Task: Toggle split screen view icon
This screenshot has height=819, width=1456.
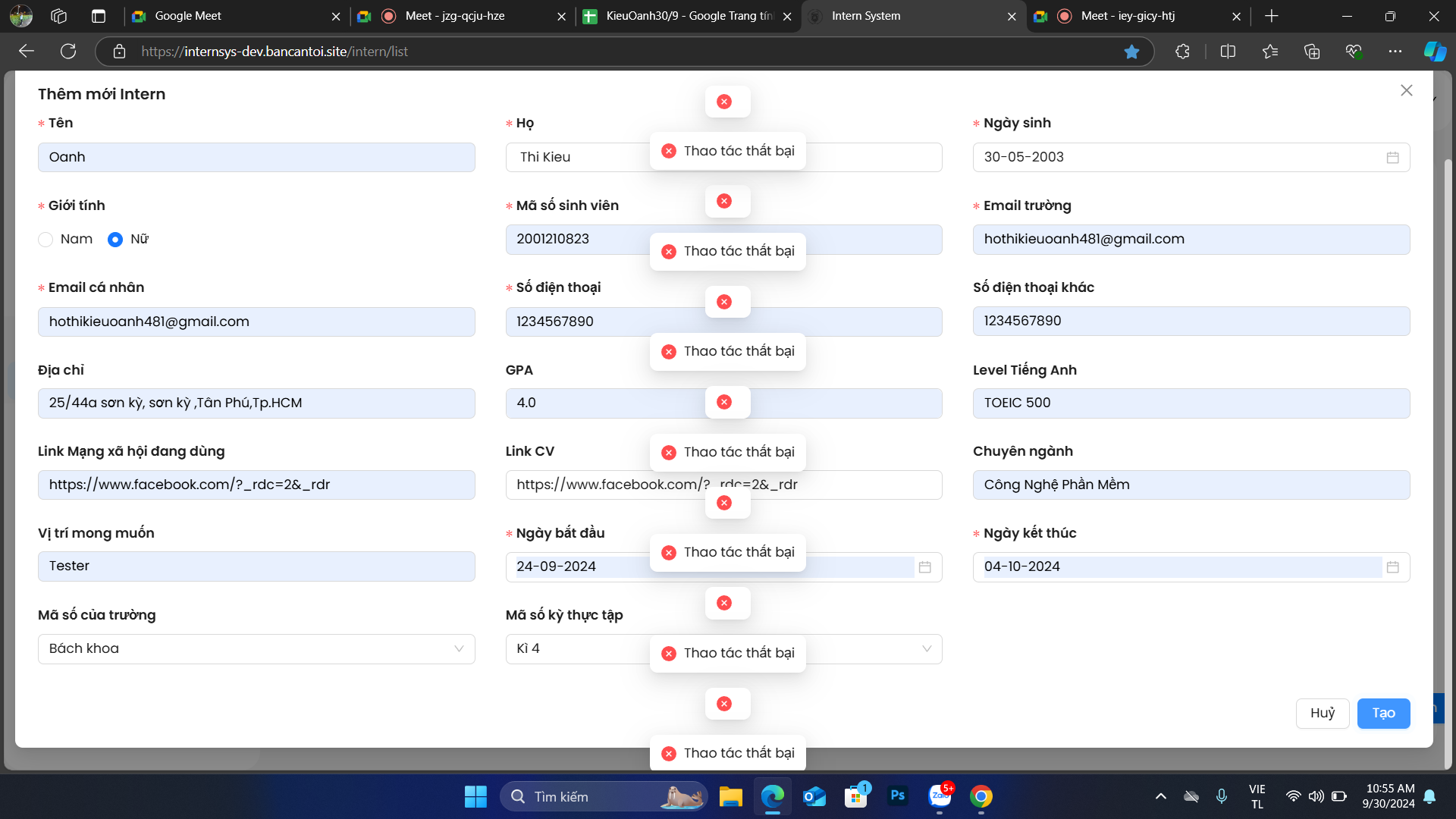Action: click(x=1228, y=52)
